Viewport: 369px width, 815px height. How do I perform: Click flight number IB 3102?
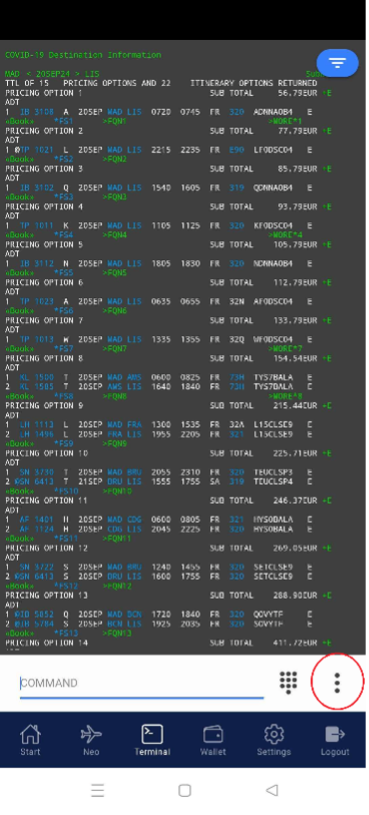36,188
